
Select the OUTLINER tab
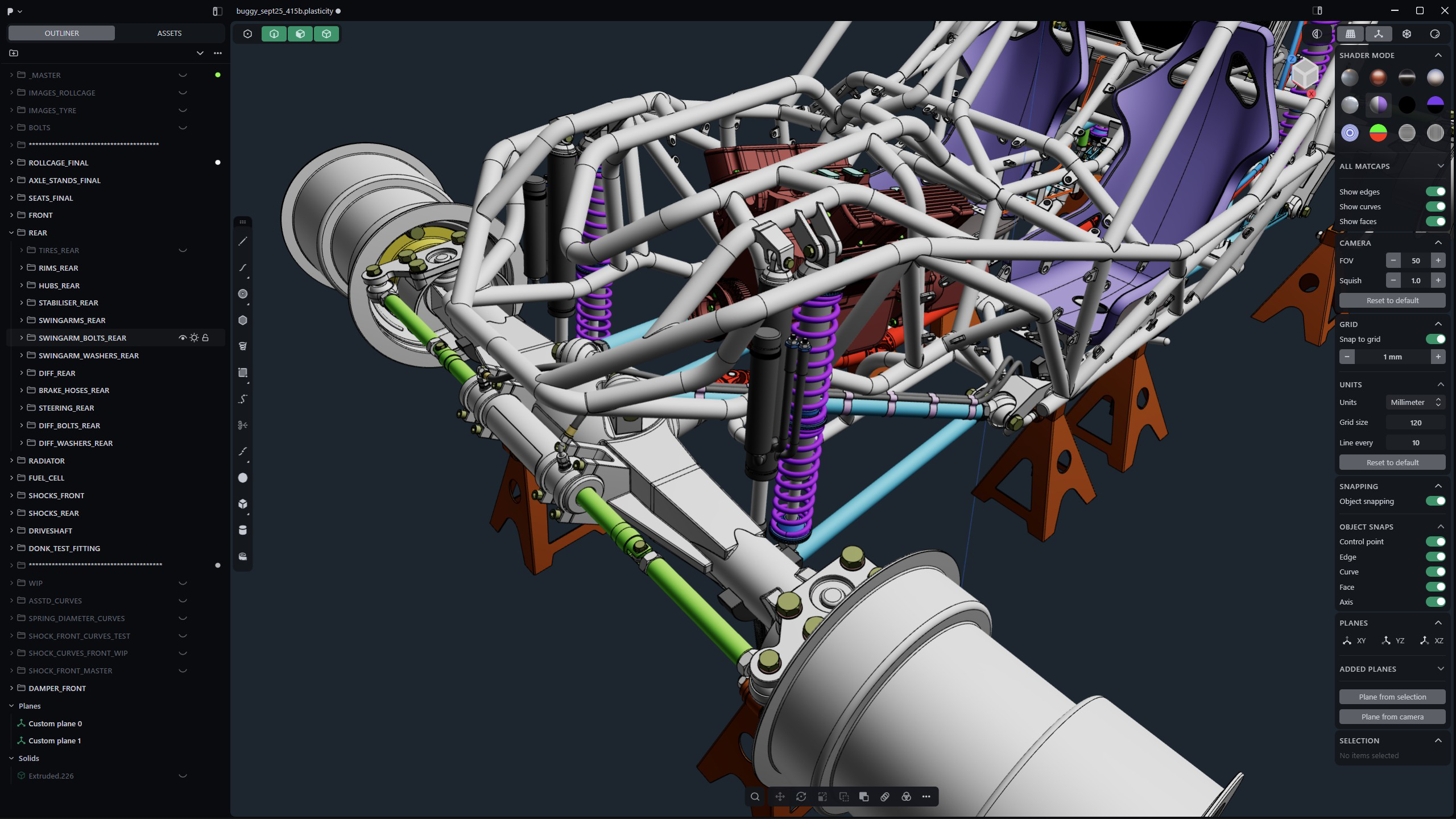61,33
